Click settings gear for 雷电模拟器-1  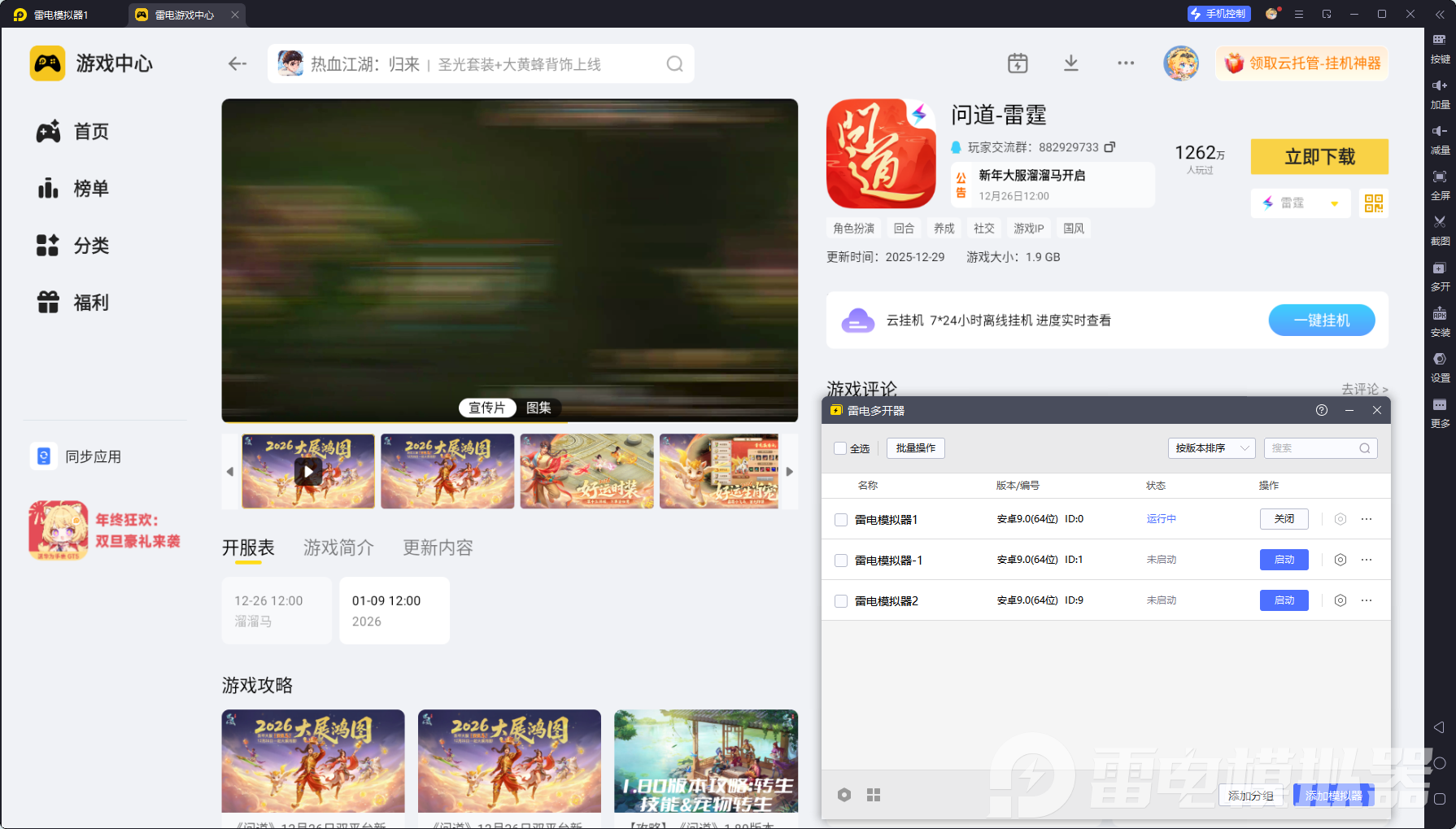point(1340,560)
